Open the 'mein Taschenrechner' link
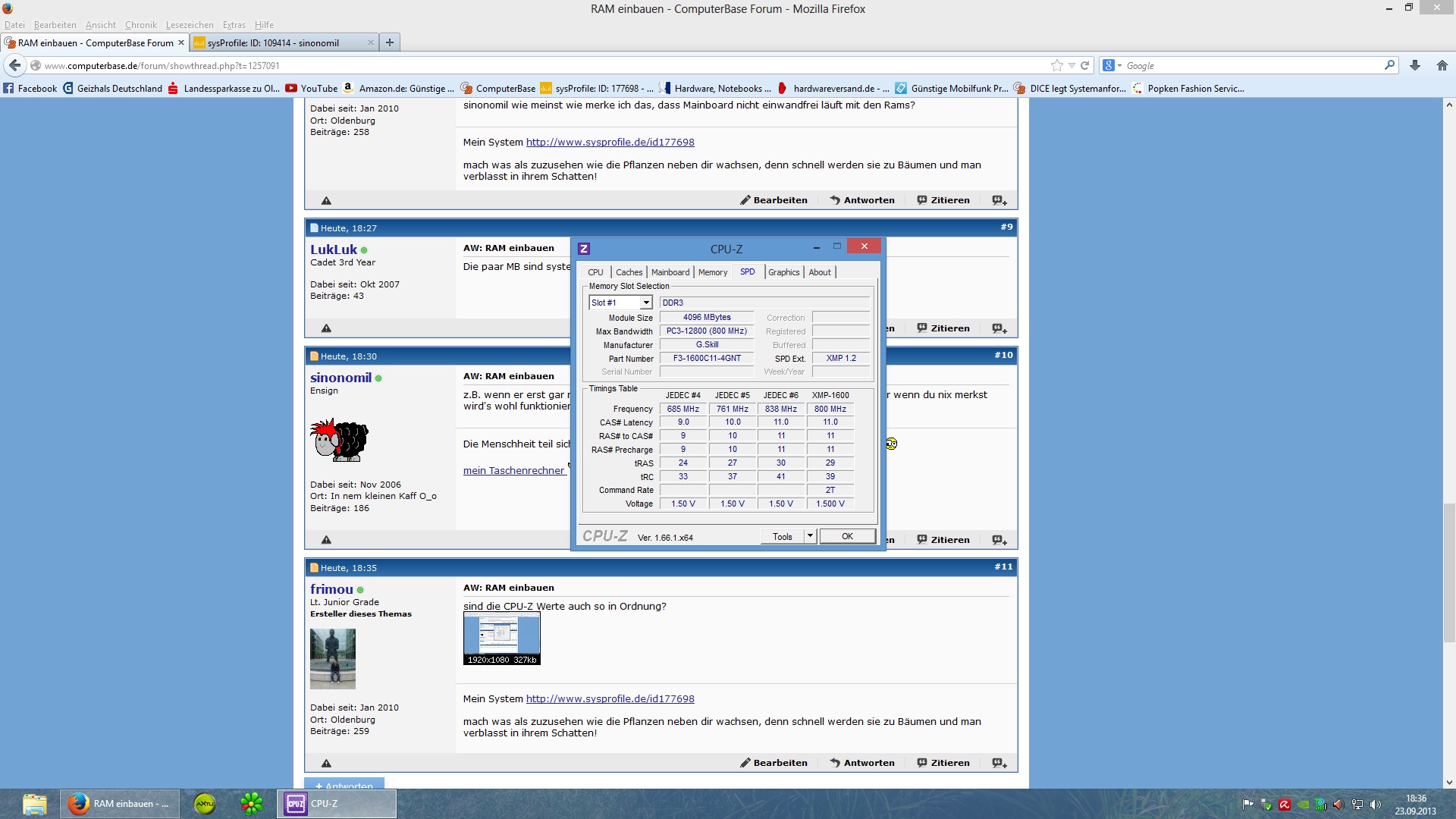The height and width of the screenshot is (819, 1456). pos(513,470)
